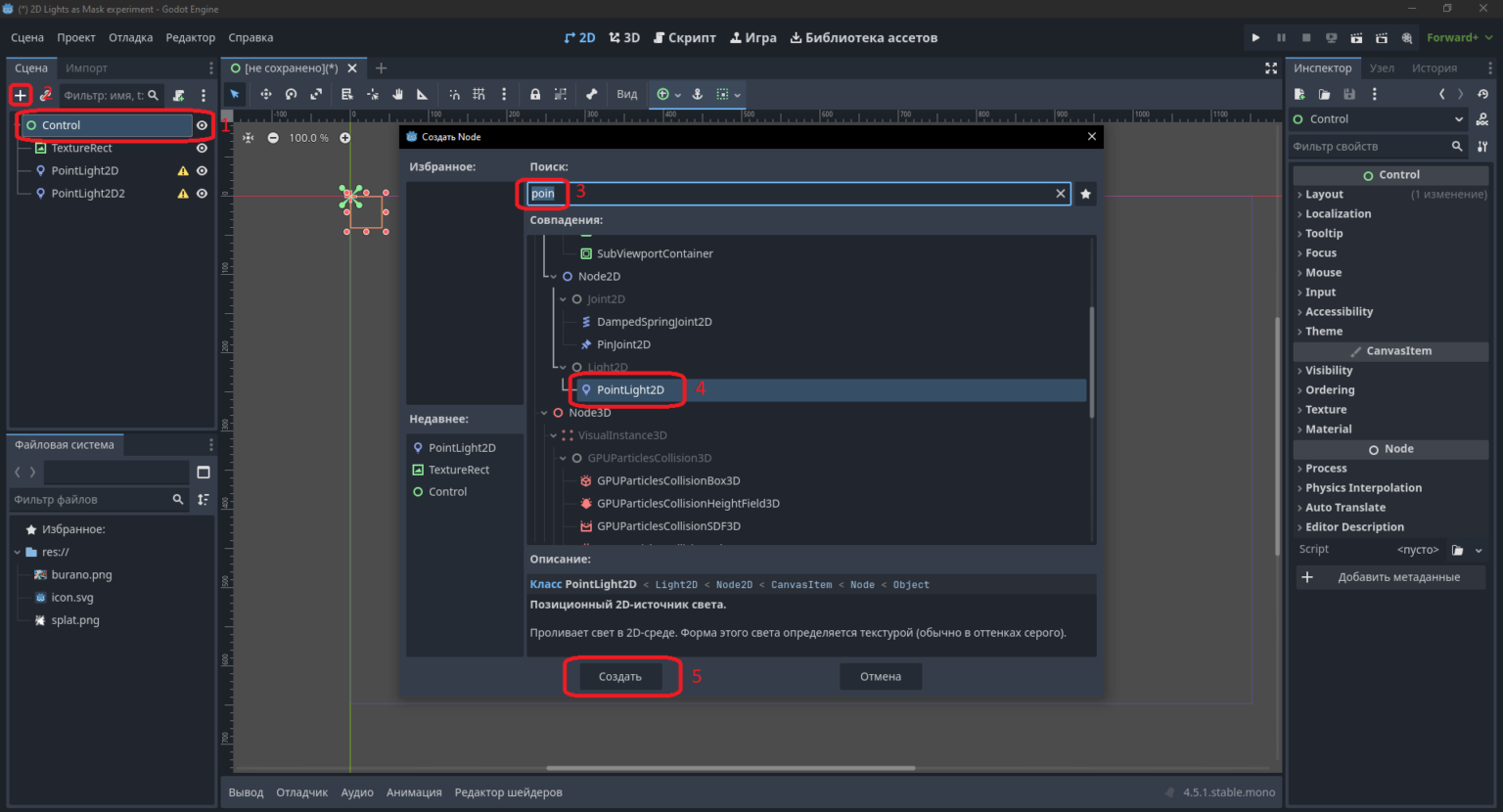Add search to favorites with star icon

[1085, 194]
